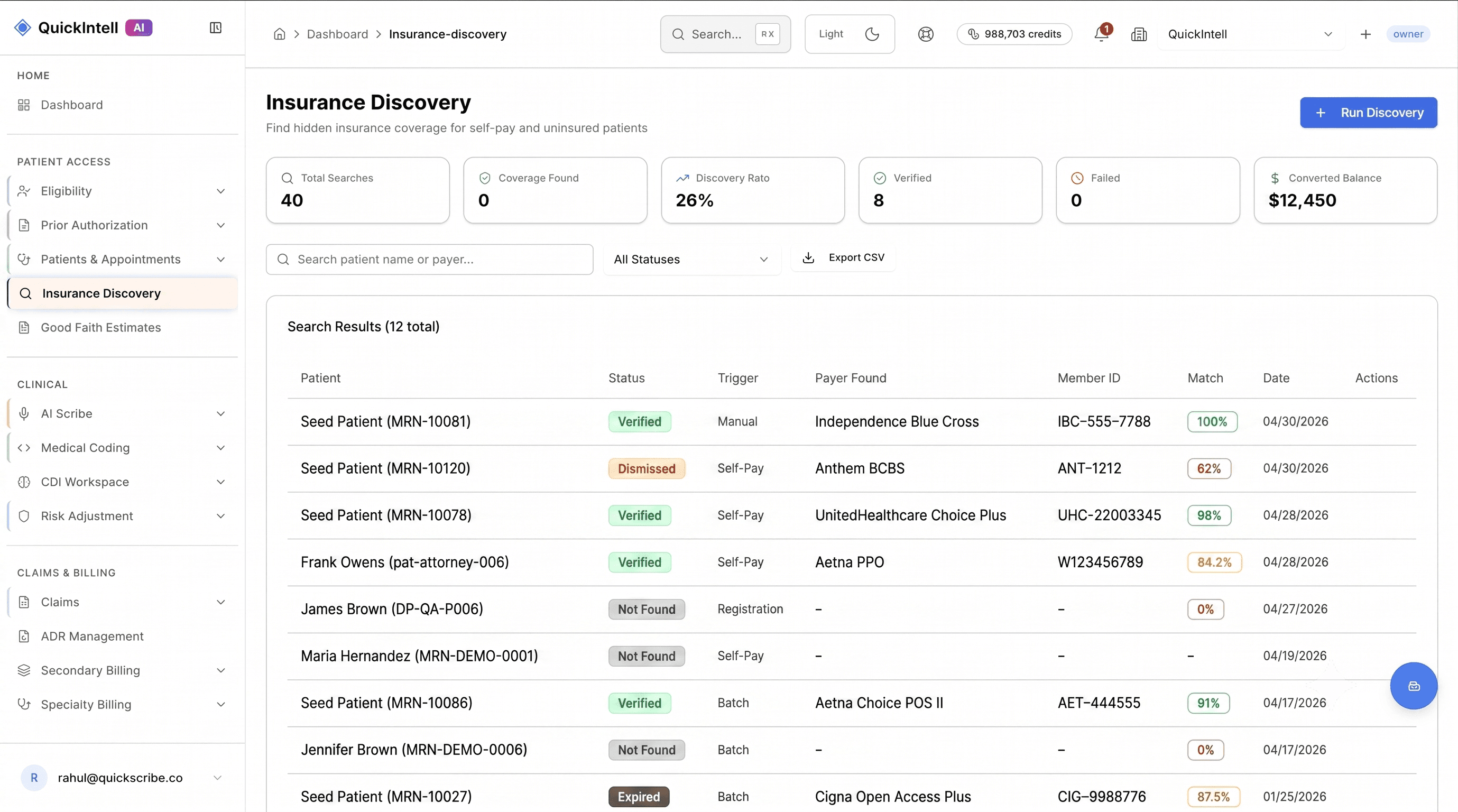Viewport: 1458px width, 812px height.
Task: Open Dashboard in sidebar
Action: click(122, 105)
